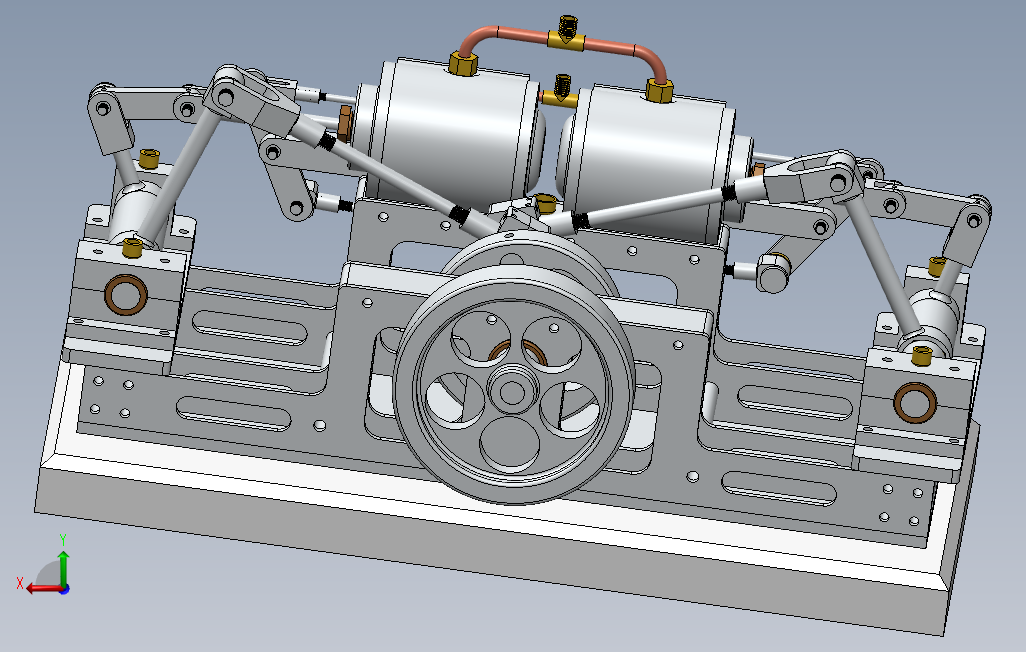
Task: Select the bronze bushing in the right bearing block
Action: [x=915, y=403]
